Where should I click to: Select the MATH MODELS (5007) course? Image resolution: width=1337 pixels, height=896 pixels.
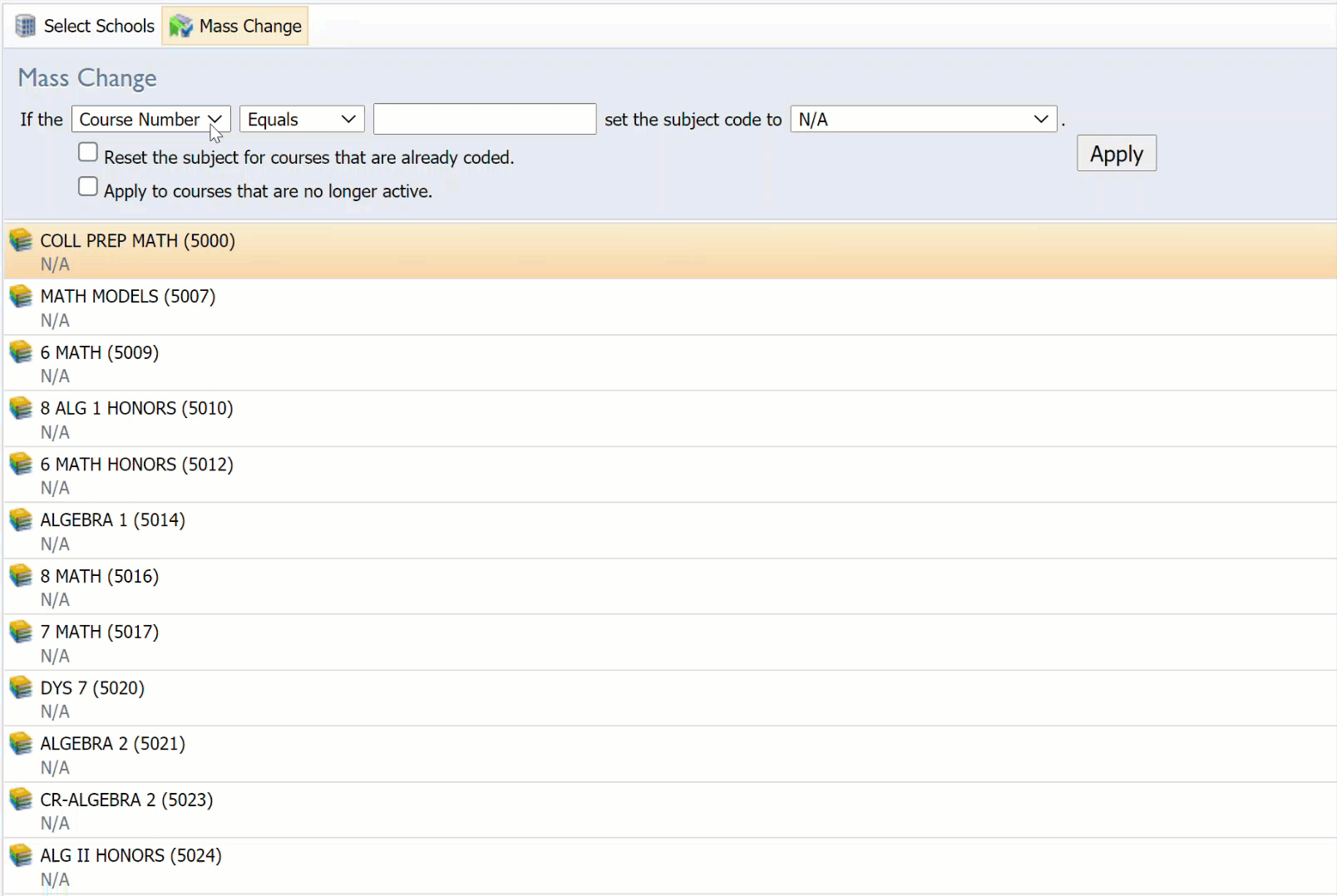coord(670,308)
